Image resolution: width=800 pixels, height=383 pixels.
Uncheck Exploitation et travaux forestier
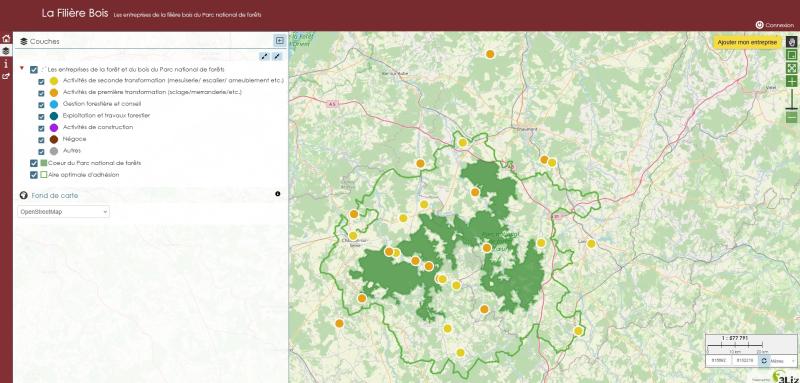click(41, 116)
